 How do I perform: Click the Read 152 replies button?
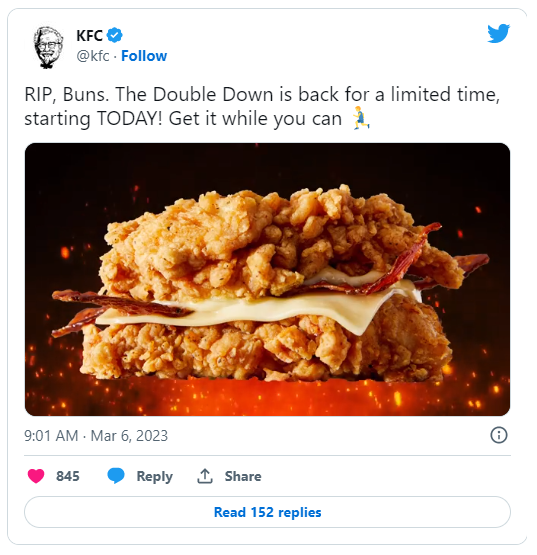click(267, 512)
